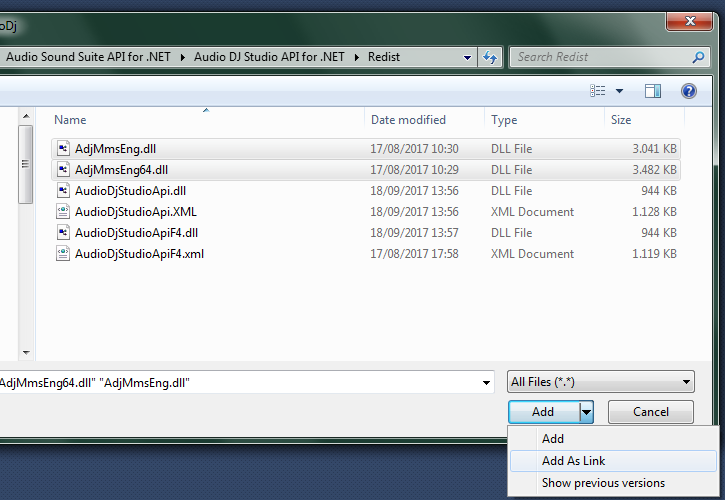The height and width of the screenshot is (500, 725).
Task: Click the Add button split arrow
Action: point(587,411)
